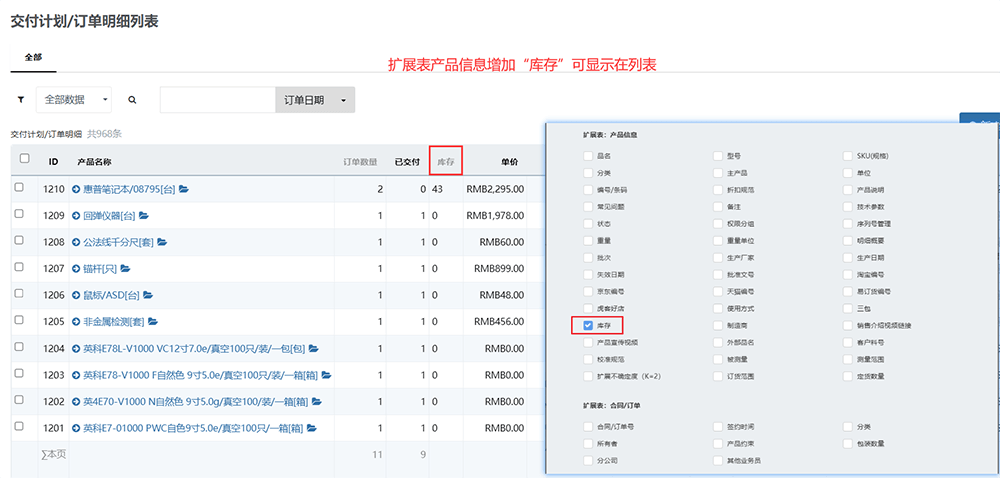Click the filter funnel icon
This screenshot has width=1000, height=478.
[x=21, y=100]
